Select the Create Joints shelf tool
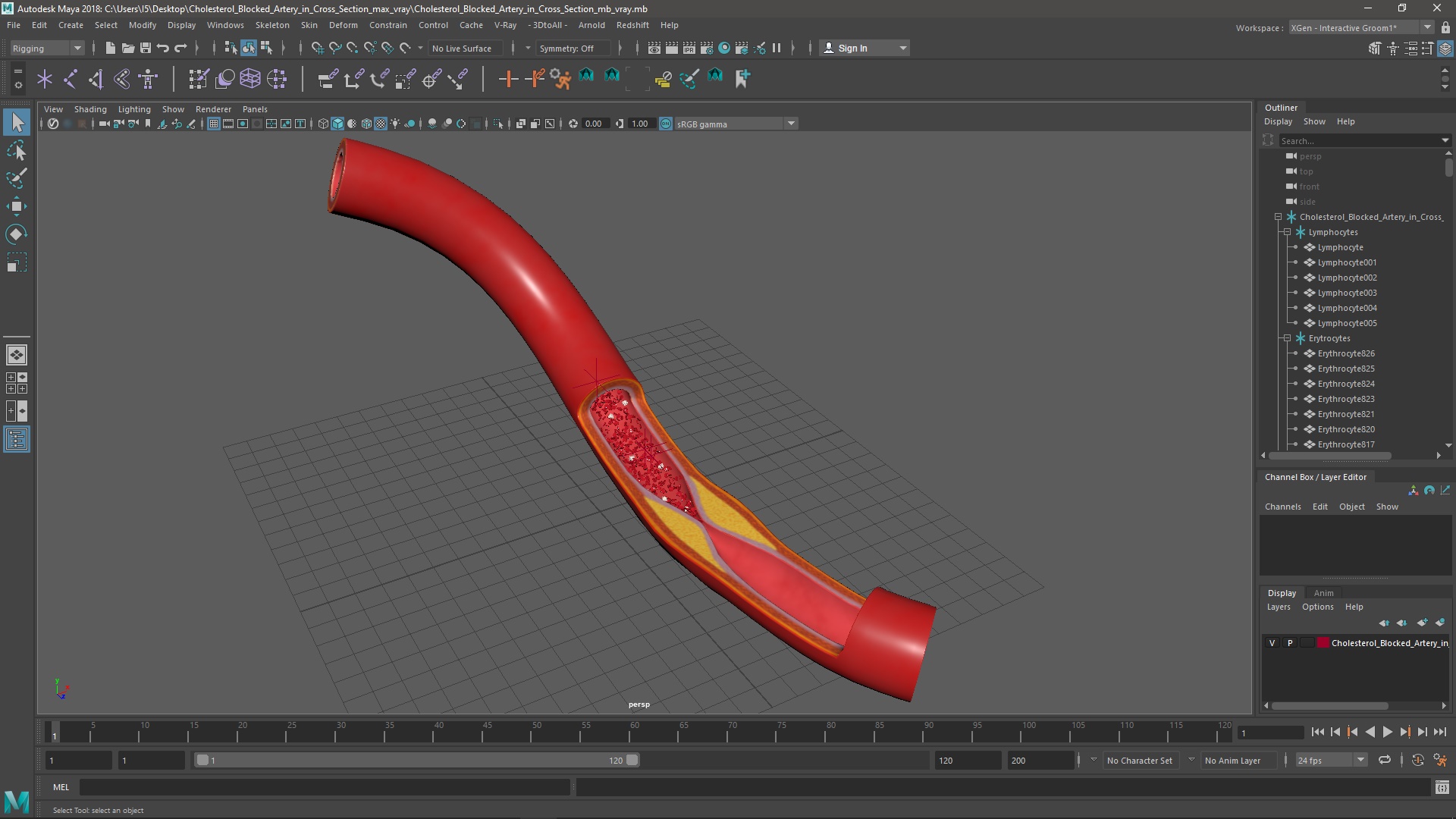Image resolution: width=1456 pixels, height=819 pixels. click(71, 79)
